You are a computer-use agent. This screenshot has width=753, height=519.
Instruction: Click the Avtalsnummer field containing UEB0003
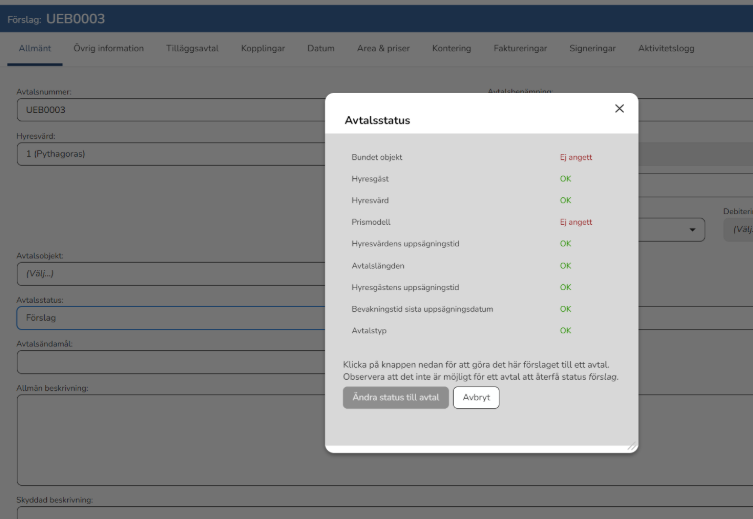pyautogui.click(x=170, y=110)
